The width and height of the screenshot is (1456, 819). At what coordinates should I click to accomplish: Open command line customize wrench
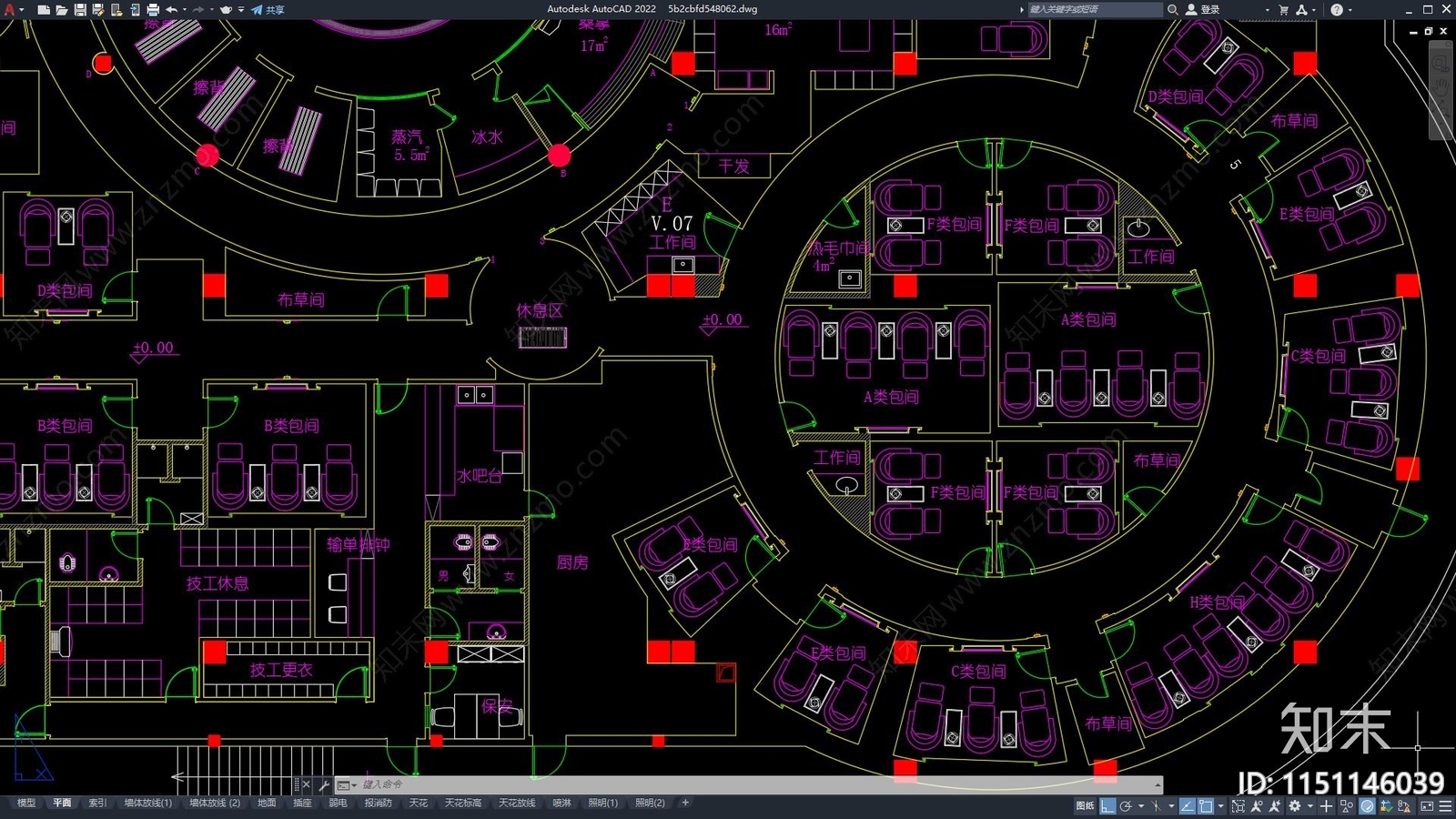tap(323, 784)
